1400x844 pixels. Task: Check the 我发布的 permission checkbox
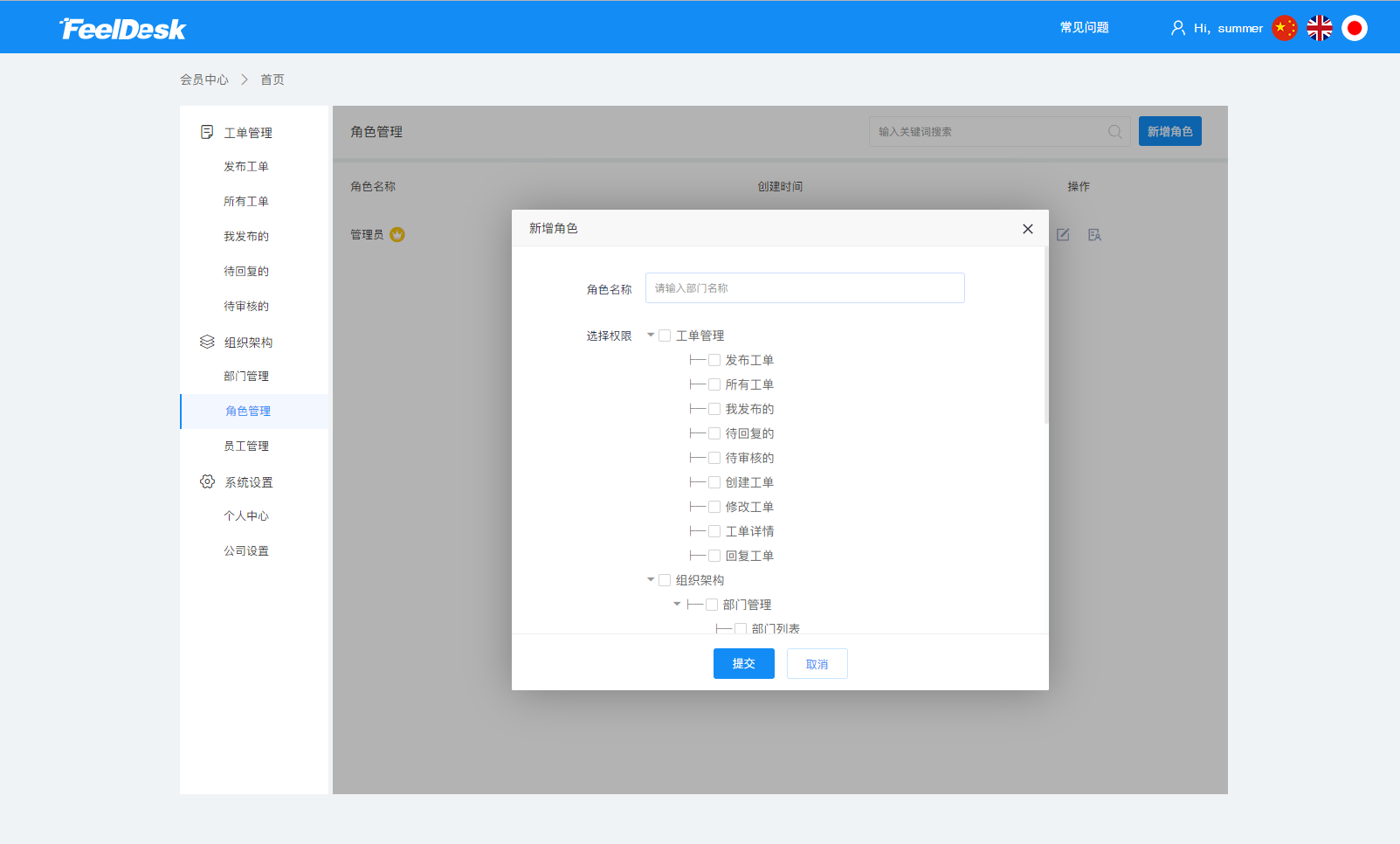[714, 409]
